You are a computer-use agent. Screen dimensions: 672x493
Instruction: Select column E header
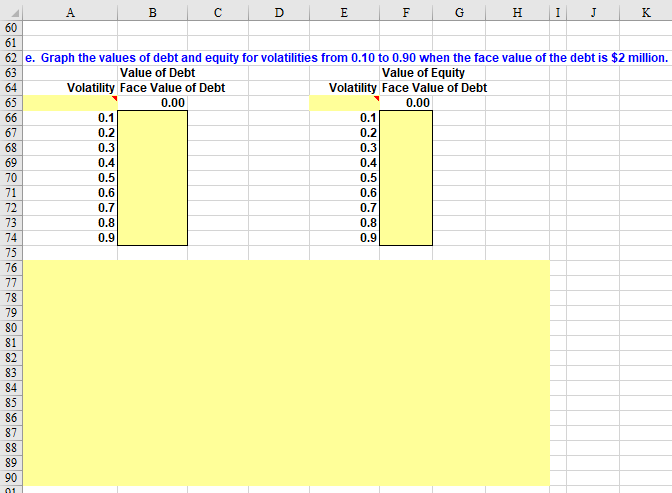pyautogui.click(x=345, y=13)
